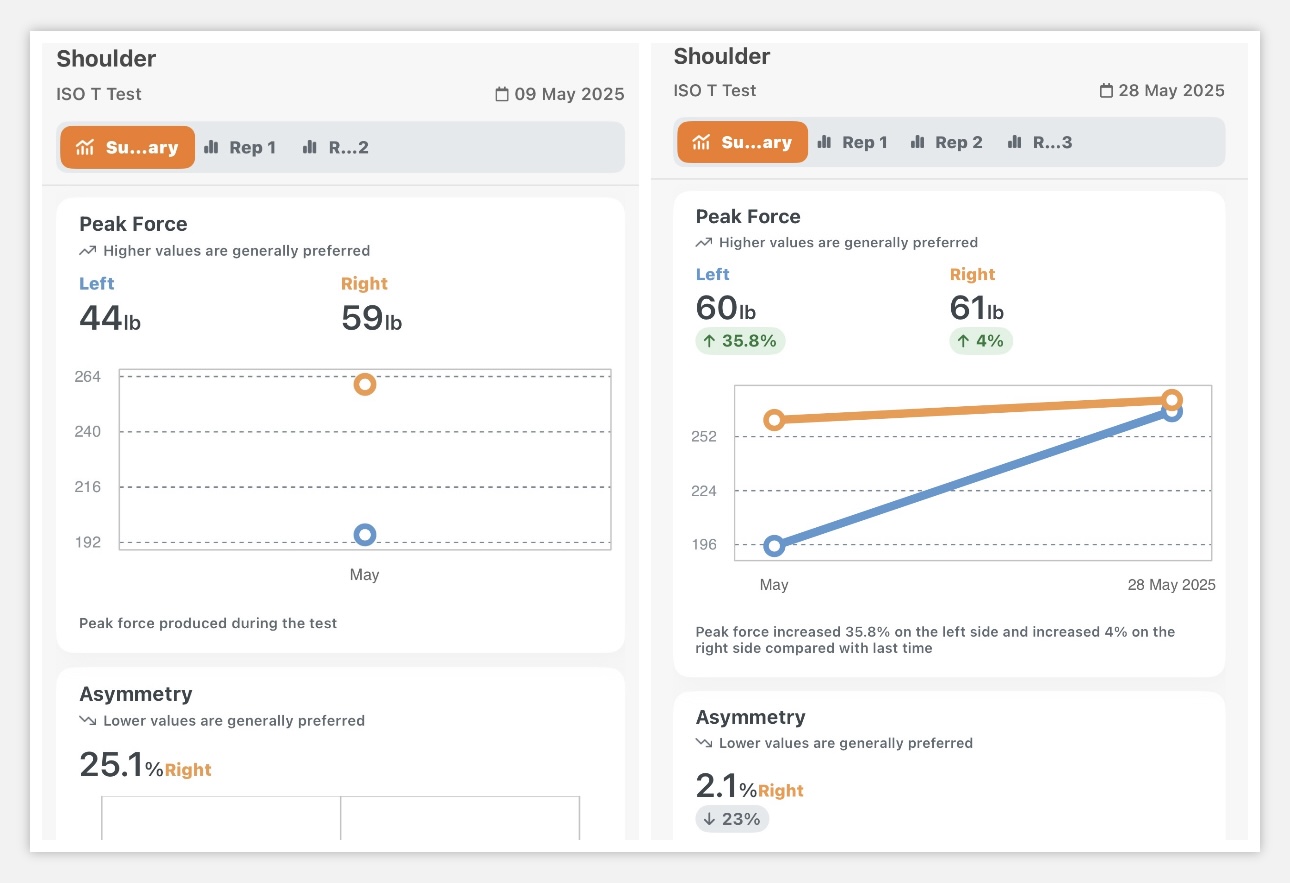The image size is (1290, 883).
Task: Click the downward trend icon under left Asymmetry
Action: tap(87, 720)
